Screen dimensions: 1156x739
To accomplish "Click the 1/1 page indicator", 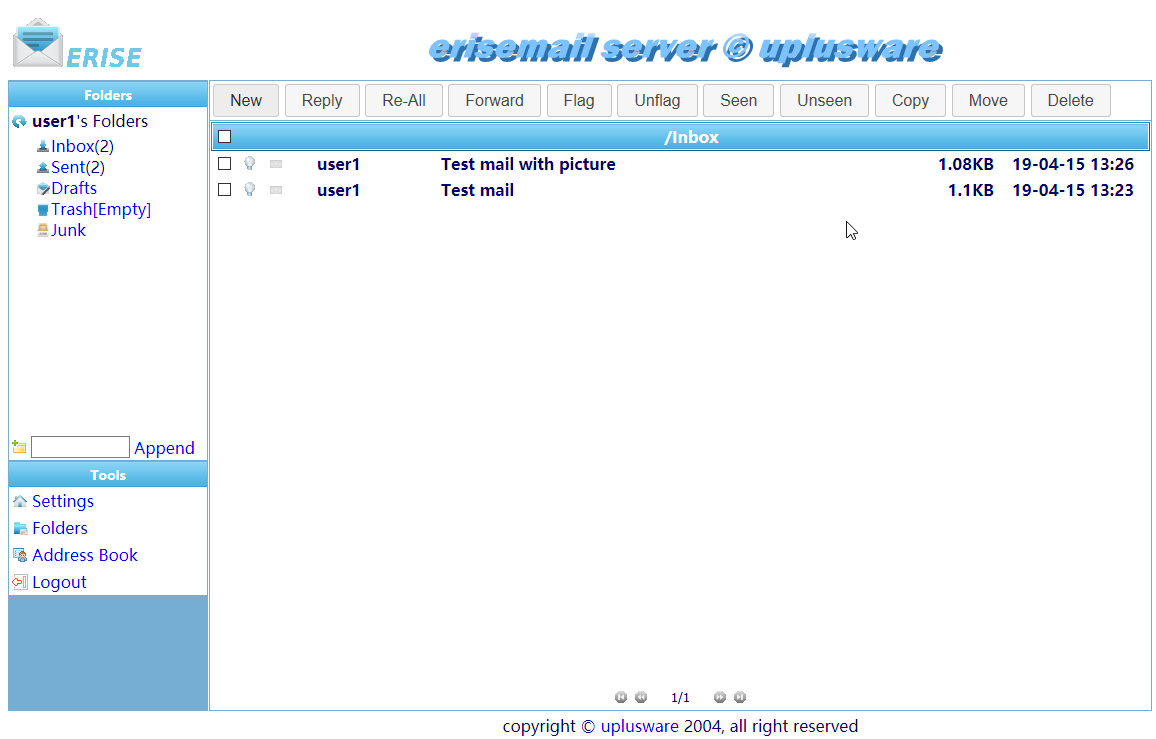I will (680, 698).
